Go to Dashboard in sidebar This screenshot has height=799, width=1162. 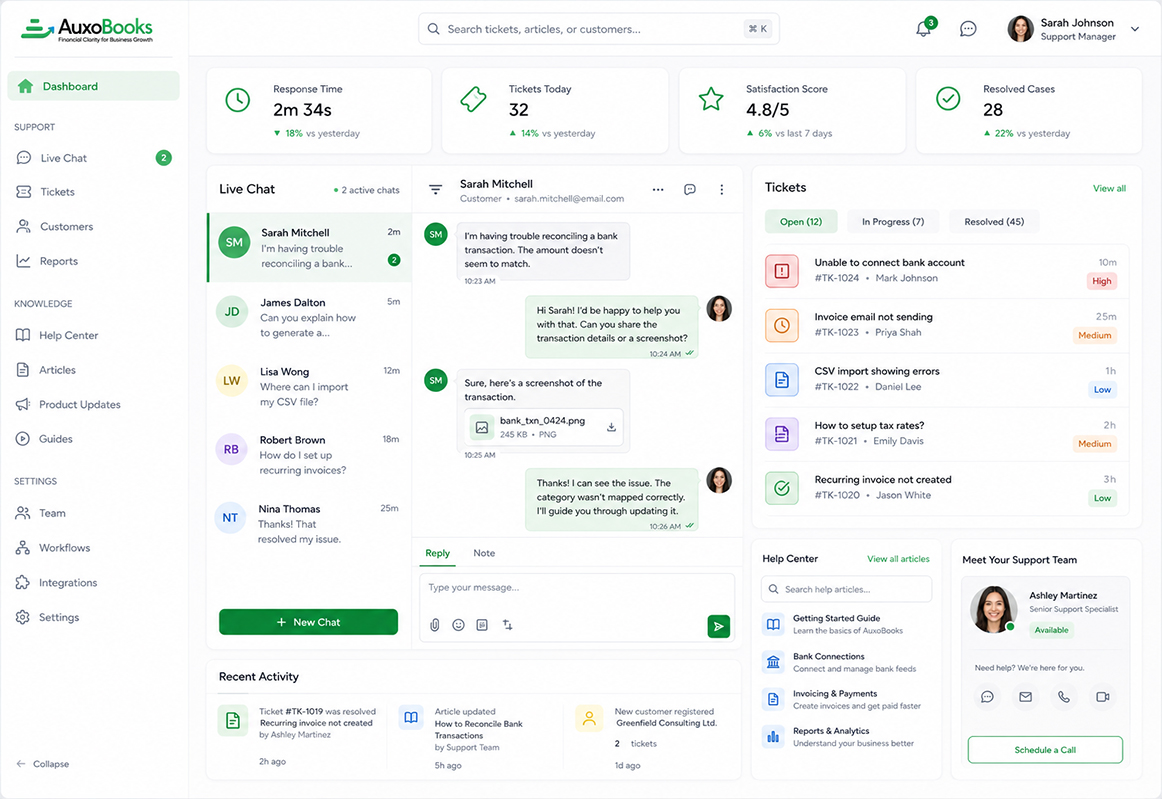point(93,86)
